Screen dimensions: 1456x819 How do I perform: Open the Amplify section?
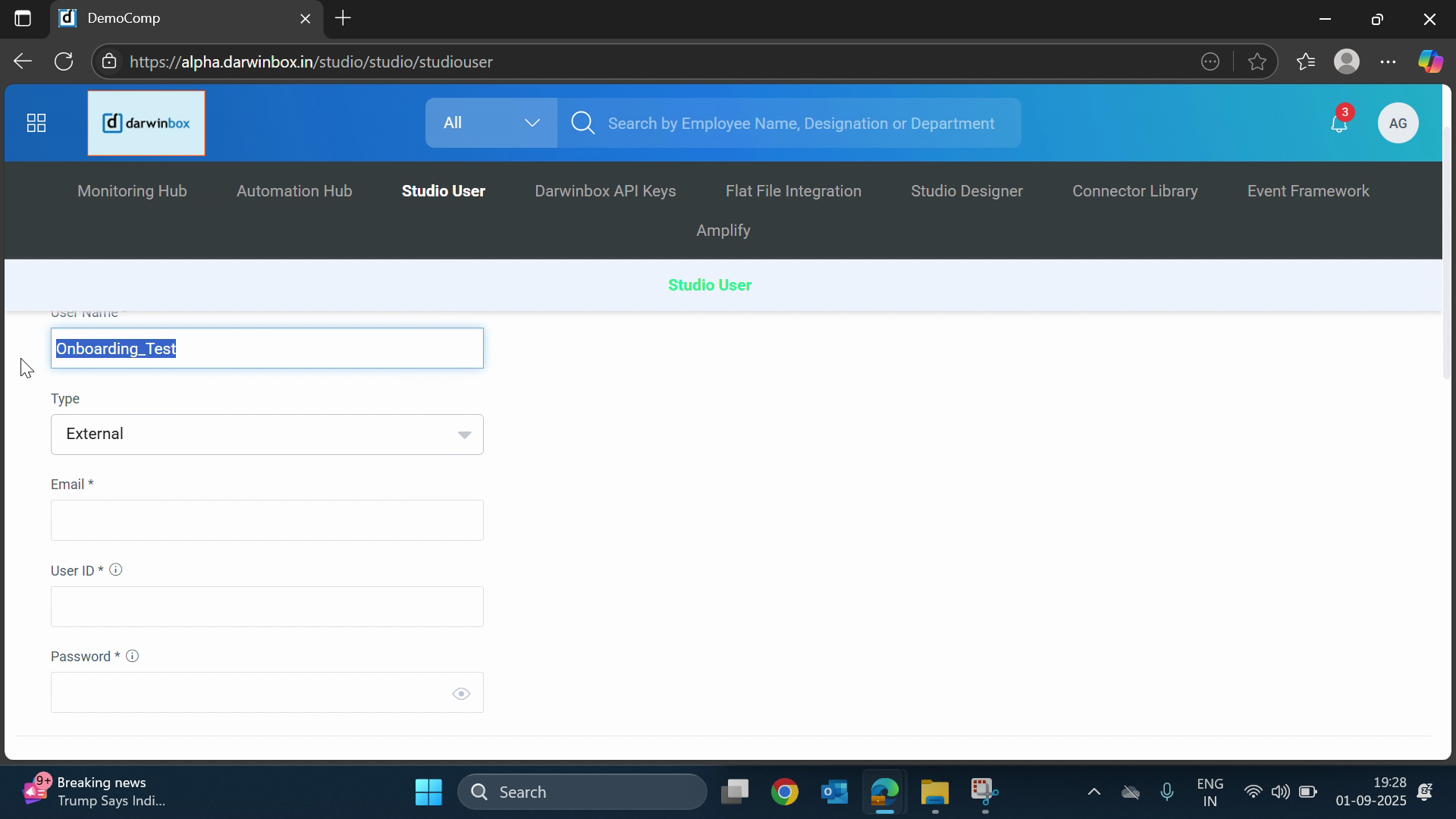click(x=723, y=231)
